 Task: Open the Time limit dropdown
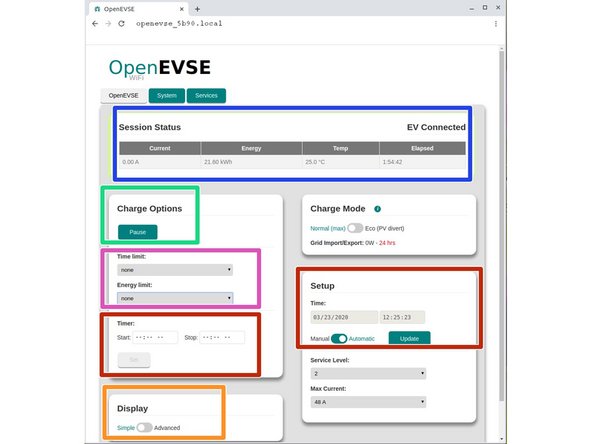point(175,270)
